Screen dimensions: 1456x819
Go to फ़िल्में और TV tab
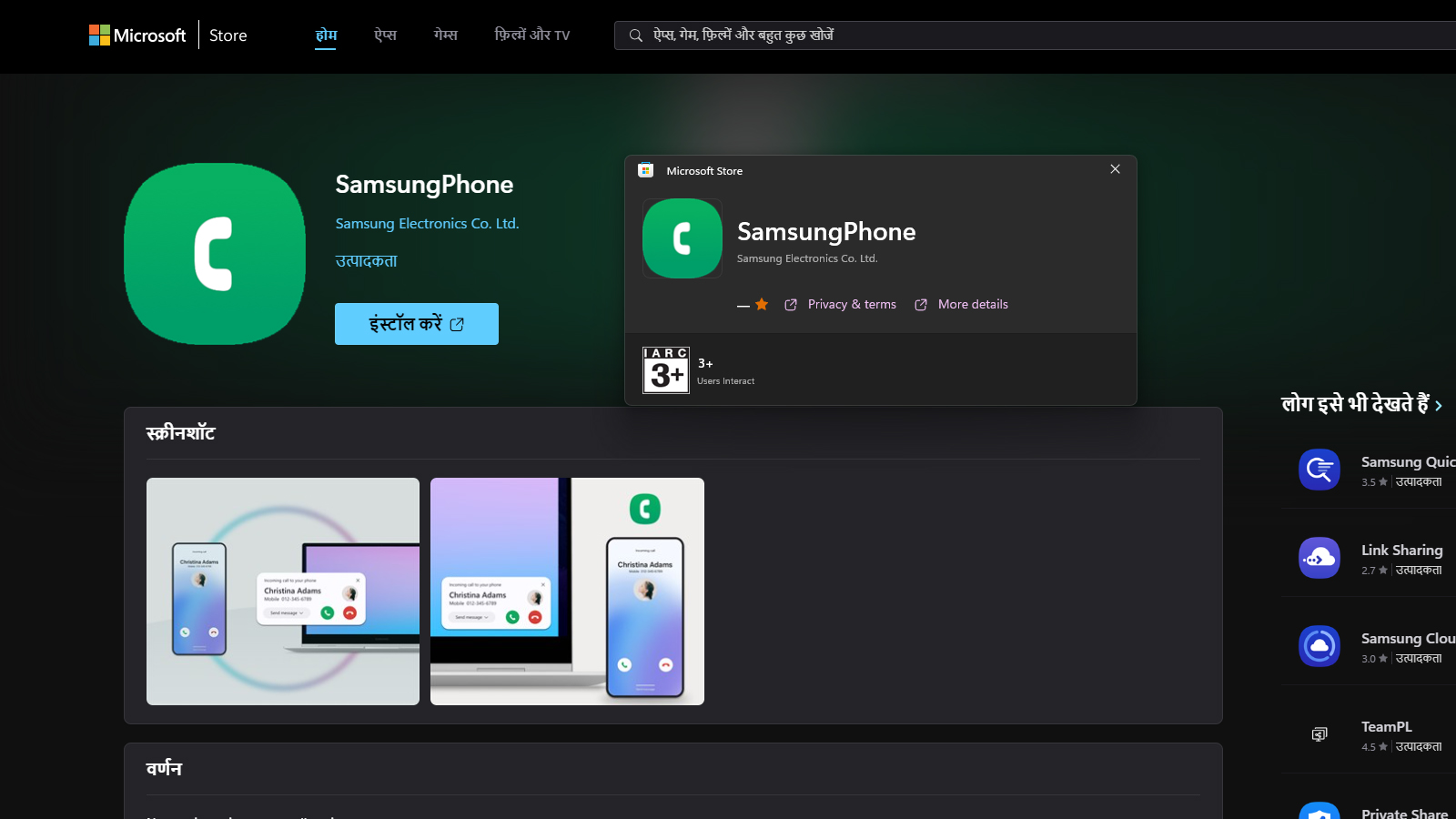[x=532, y=35]
